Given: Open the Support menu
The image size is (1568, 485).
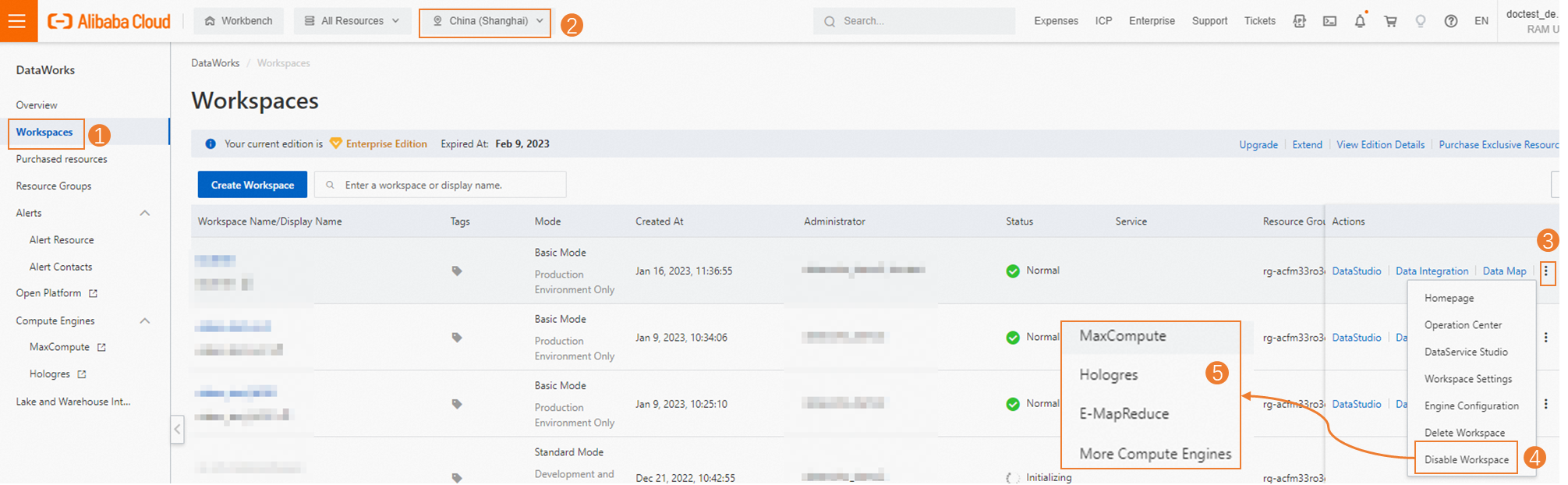Looking at the screenshot, I should [1209, 21].
